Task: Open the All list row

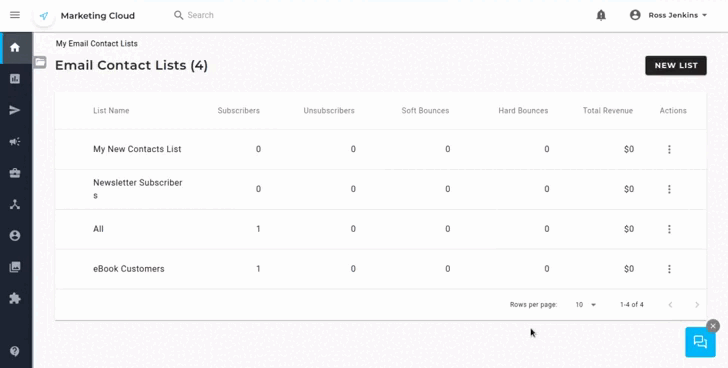Action: pos(380,229)
